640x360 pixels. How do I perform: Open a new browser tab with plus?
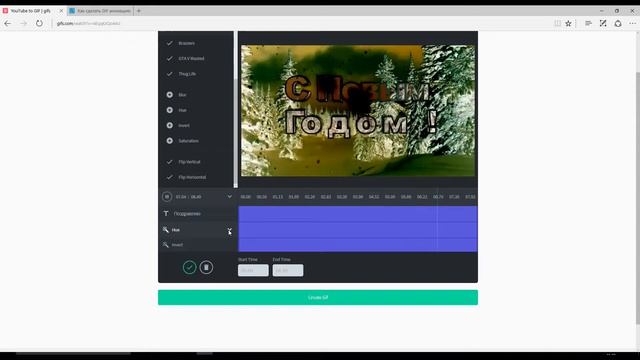(139, 11)
